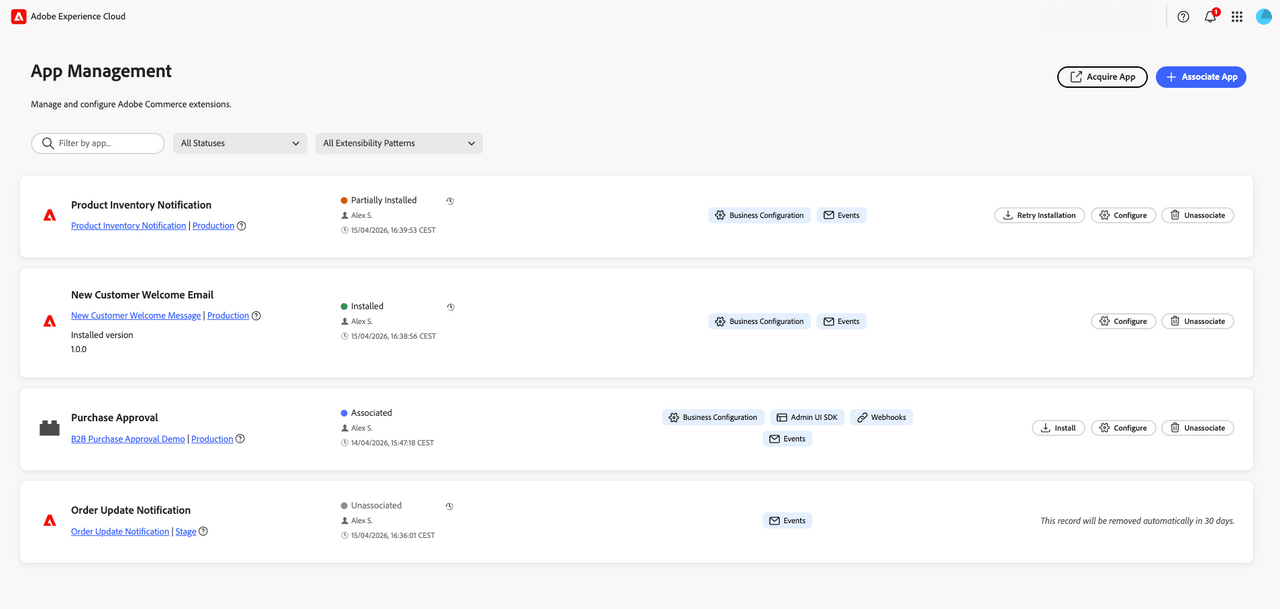Click the Installed status text
Screen dimensions: 1280x609
[367, 306]
